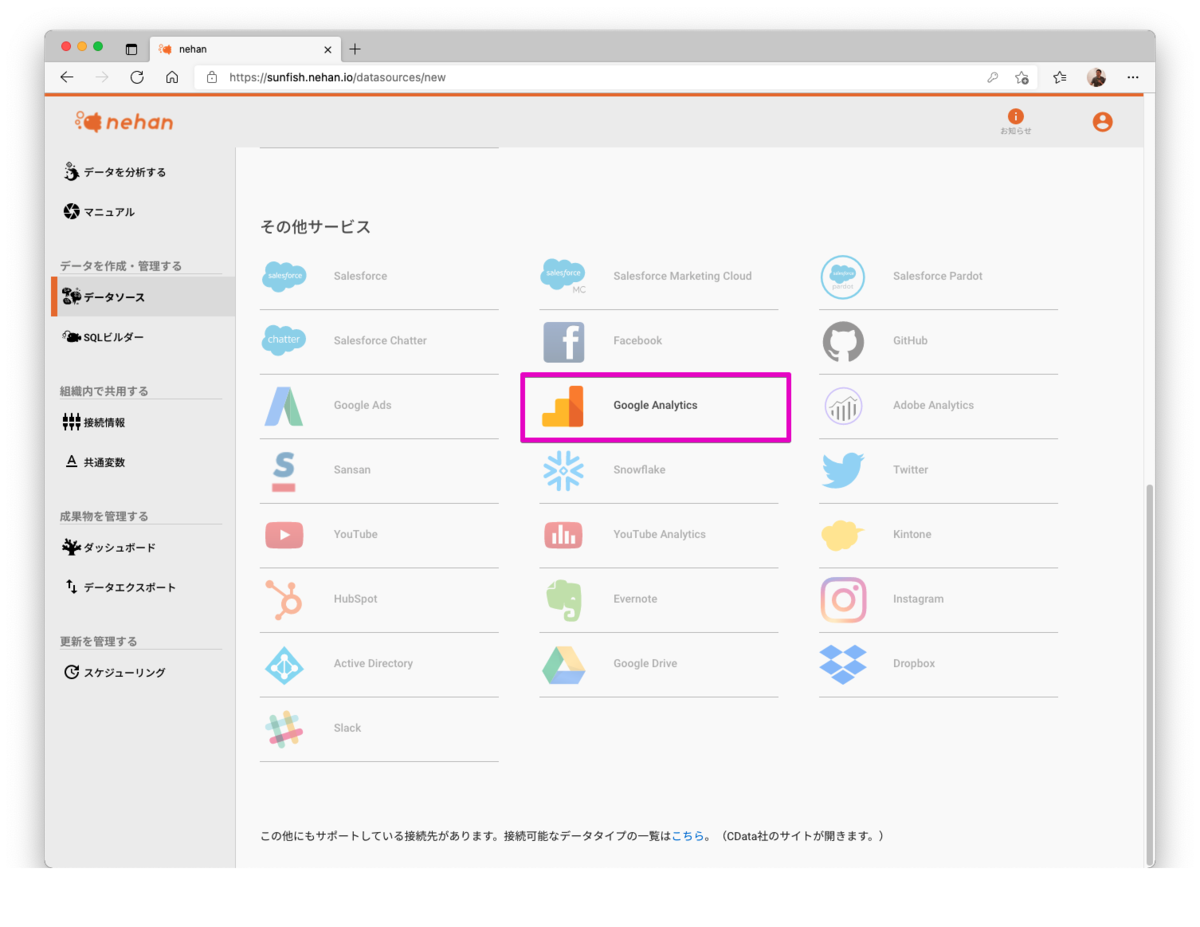Click the Snowflake icon
Viewport: 1200px width, 927px height.
pyautogui.click(x=563, y=471)
